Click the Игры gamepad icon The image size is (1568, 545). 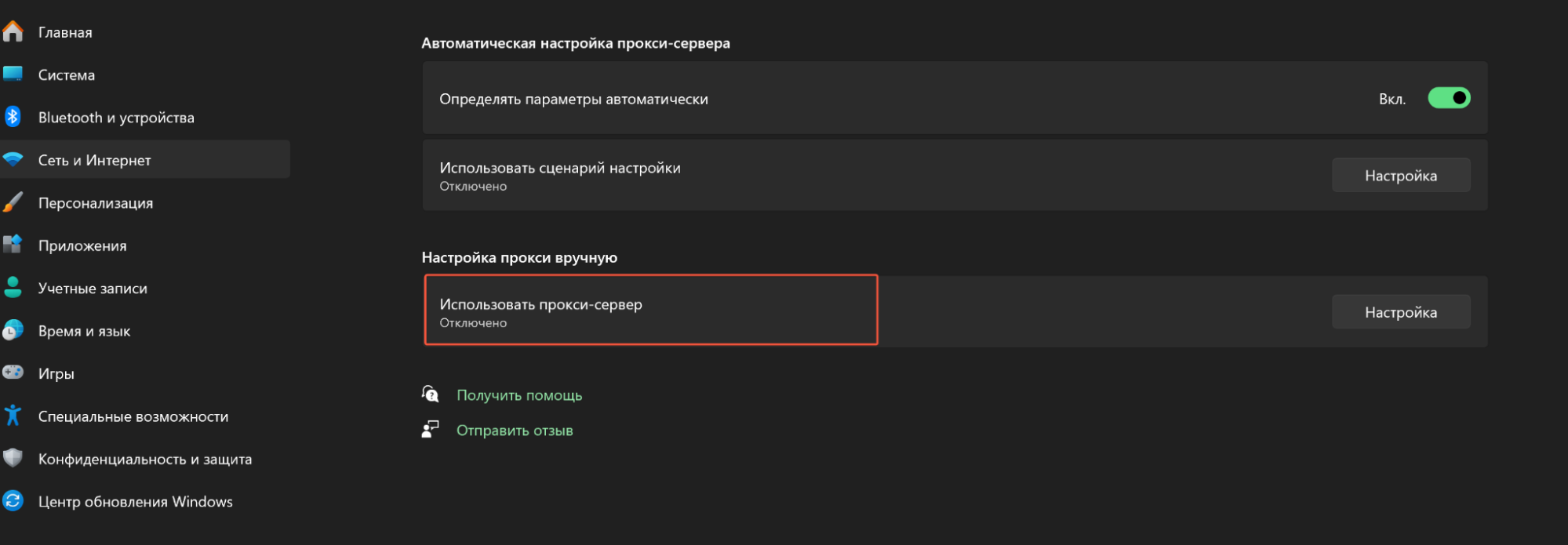coord(13,373)
